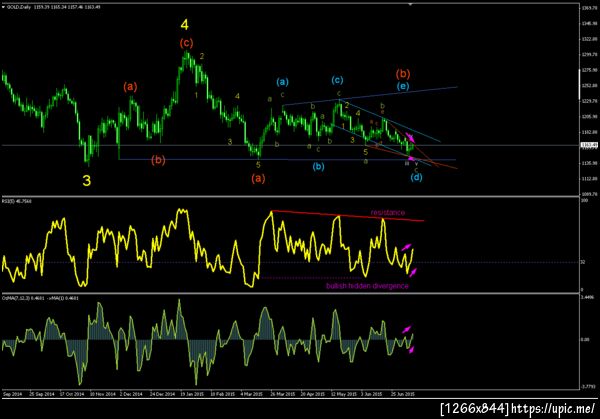Select the large yellow wave 4 label

(184, 25)
